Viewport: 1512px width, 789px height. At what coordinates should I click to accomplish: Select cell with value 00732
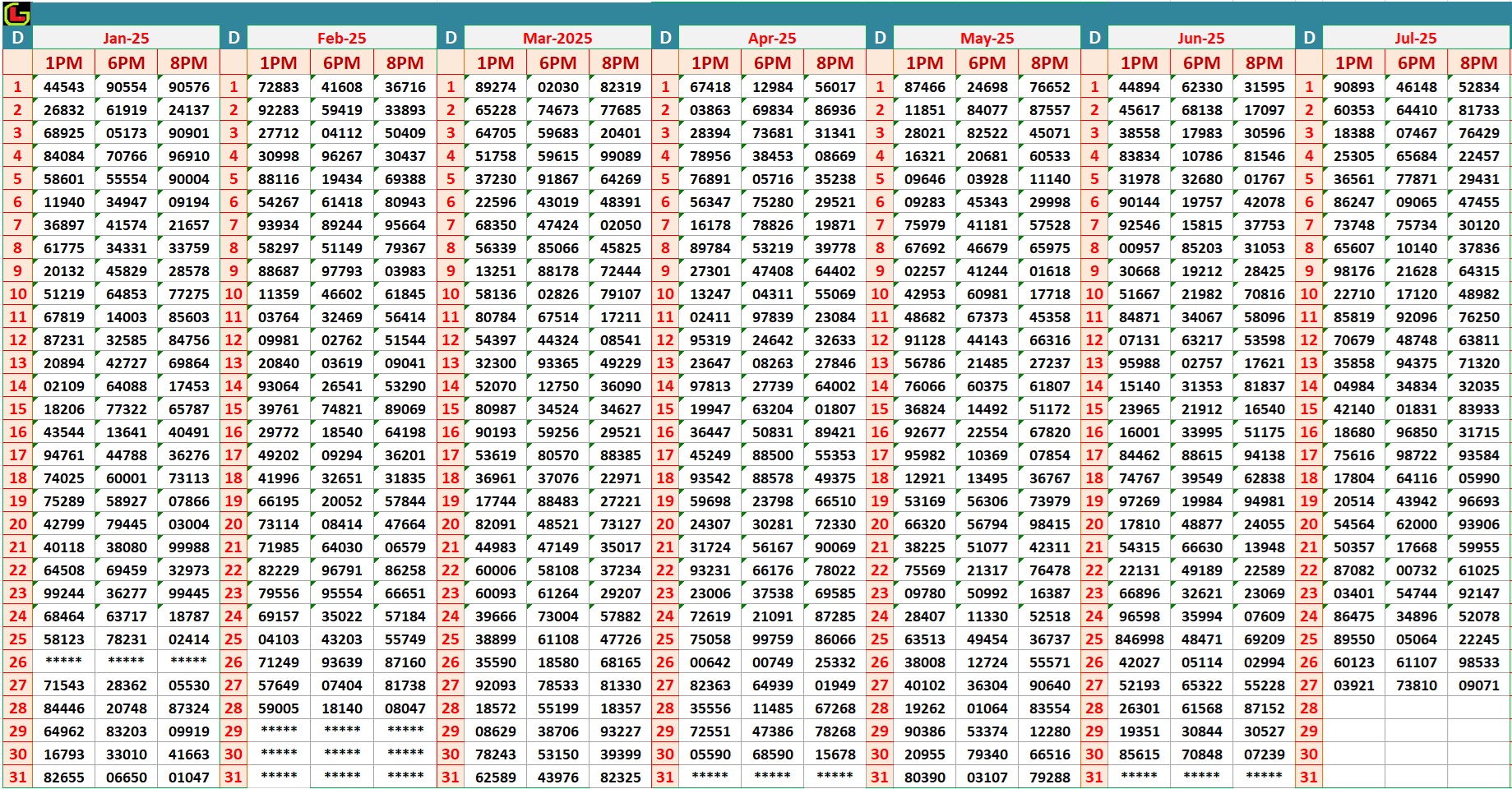[x=1417, y=570]
